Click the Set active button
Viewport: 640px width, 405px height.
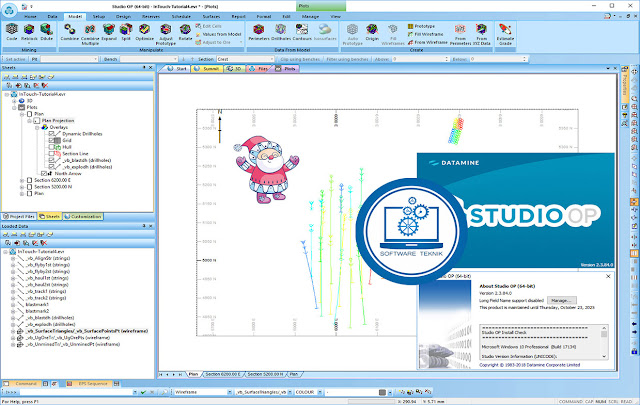[x=15, y=59]
